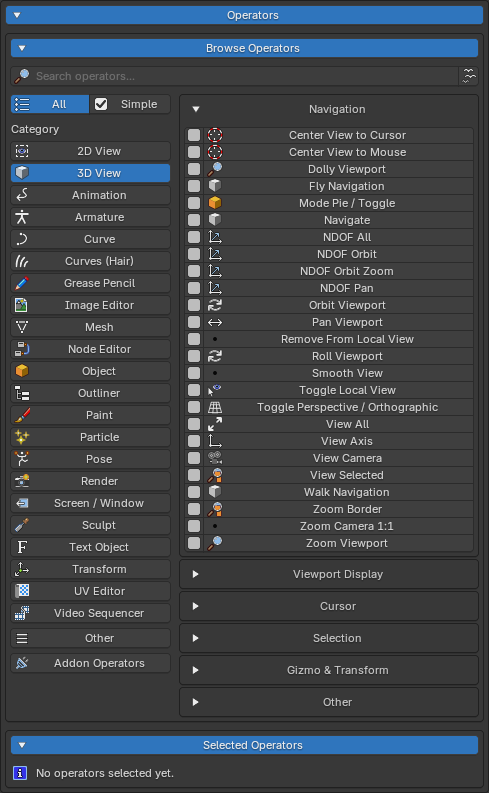Click the Toggle Perspective grid icon
This screenshot has width=489, height=793.
tap(215, 407)
